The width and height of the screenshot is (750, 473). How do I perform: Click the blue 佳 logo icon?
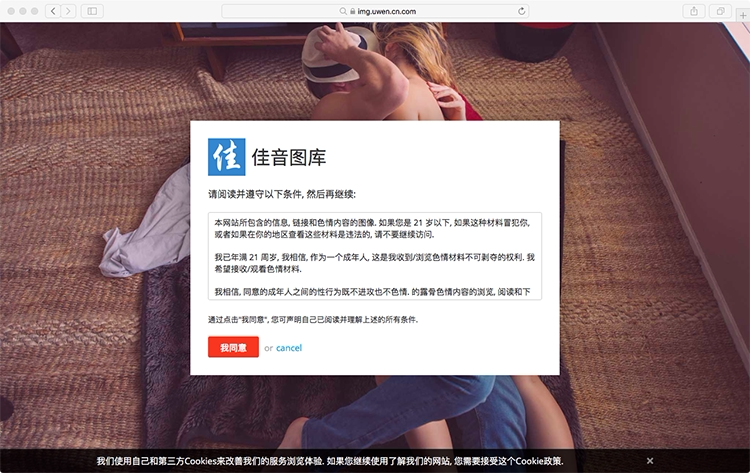[x=227, y=157]
